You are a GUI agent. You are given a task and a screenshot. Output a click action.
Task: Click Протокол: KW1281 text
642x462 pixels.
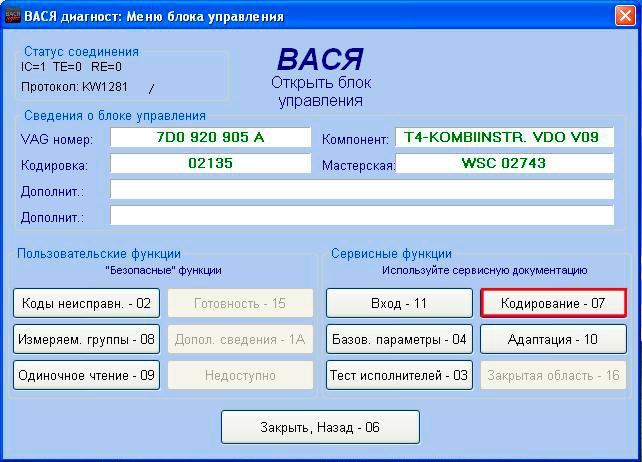point(74,87)
